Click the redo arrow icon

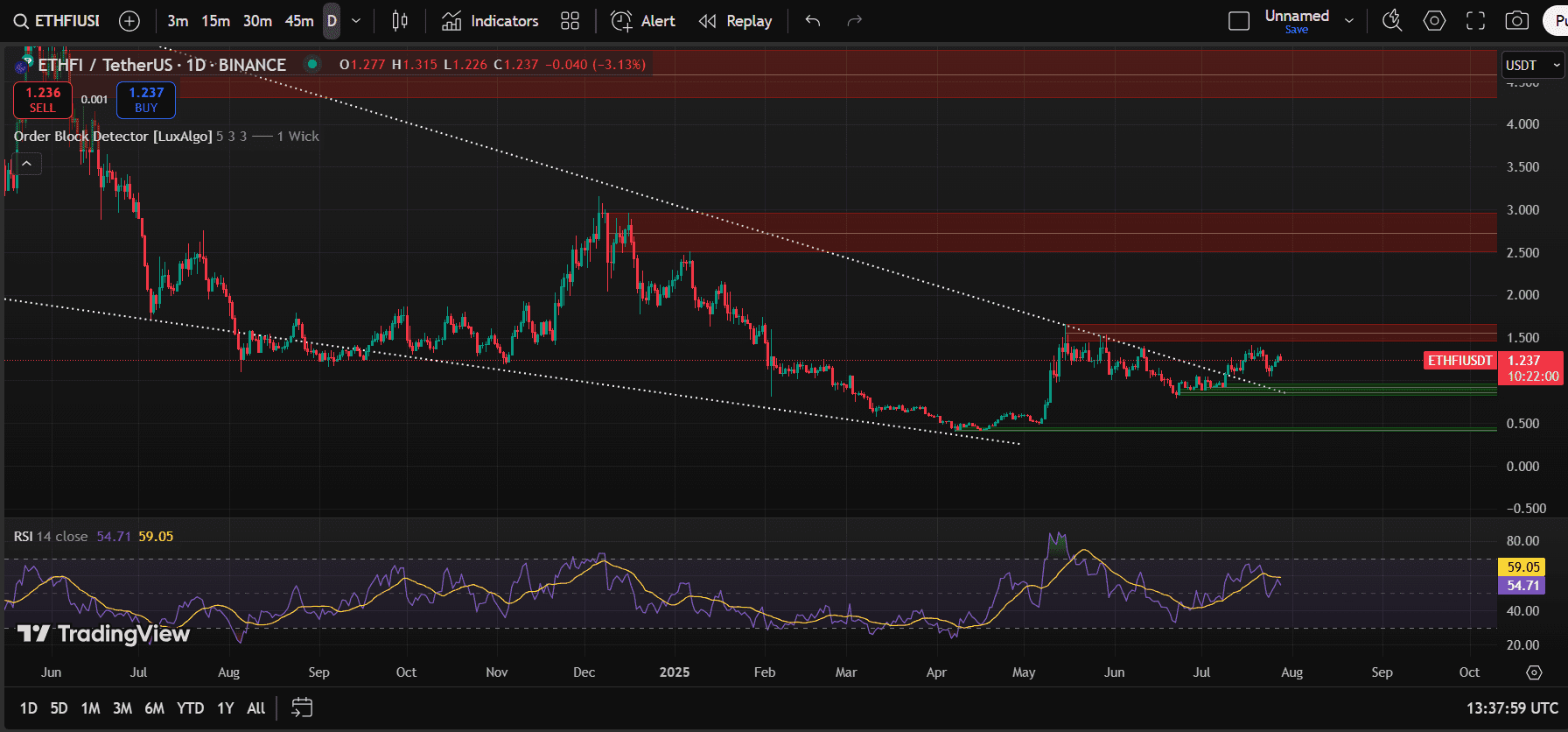pyautogui.click(x=855, y=21)
